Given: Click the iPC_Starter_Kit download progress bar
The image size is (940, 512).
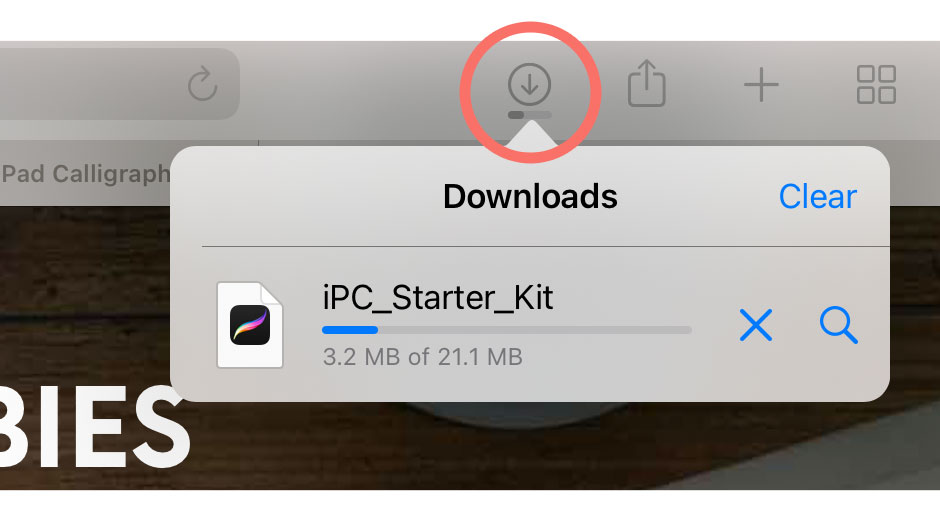Looking at the screenshot, I should pyautogui.click(x=507, y=330).
